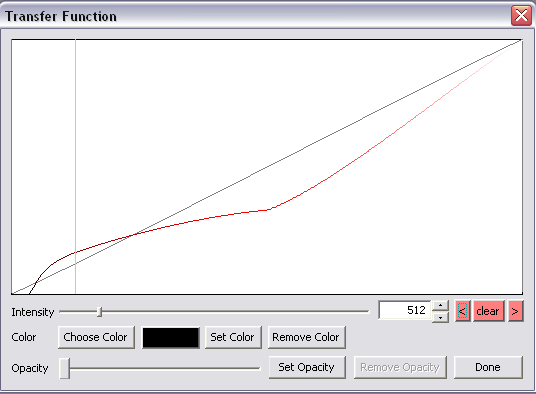Open the Choose Color dialog
536x394 pixels.
pos(96,337)
